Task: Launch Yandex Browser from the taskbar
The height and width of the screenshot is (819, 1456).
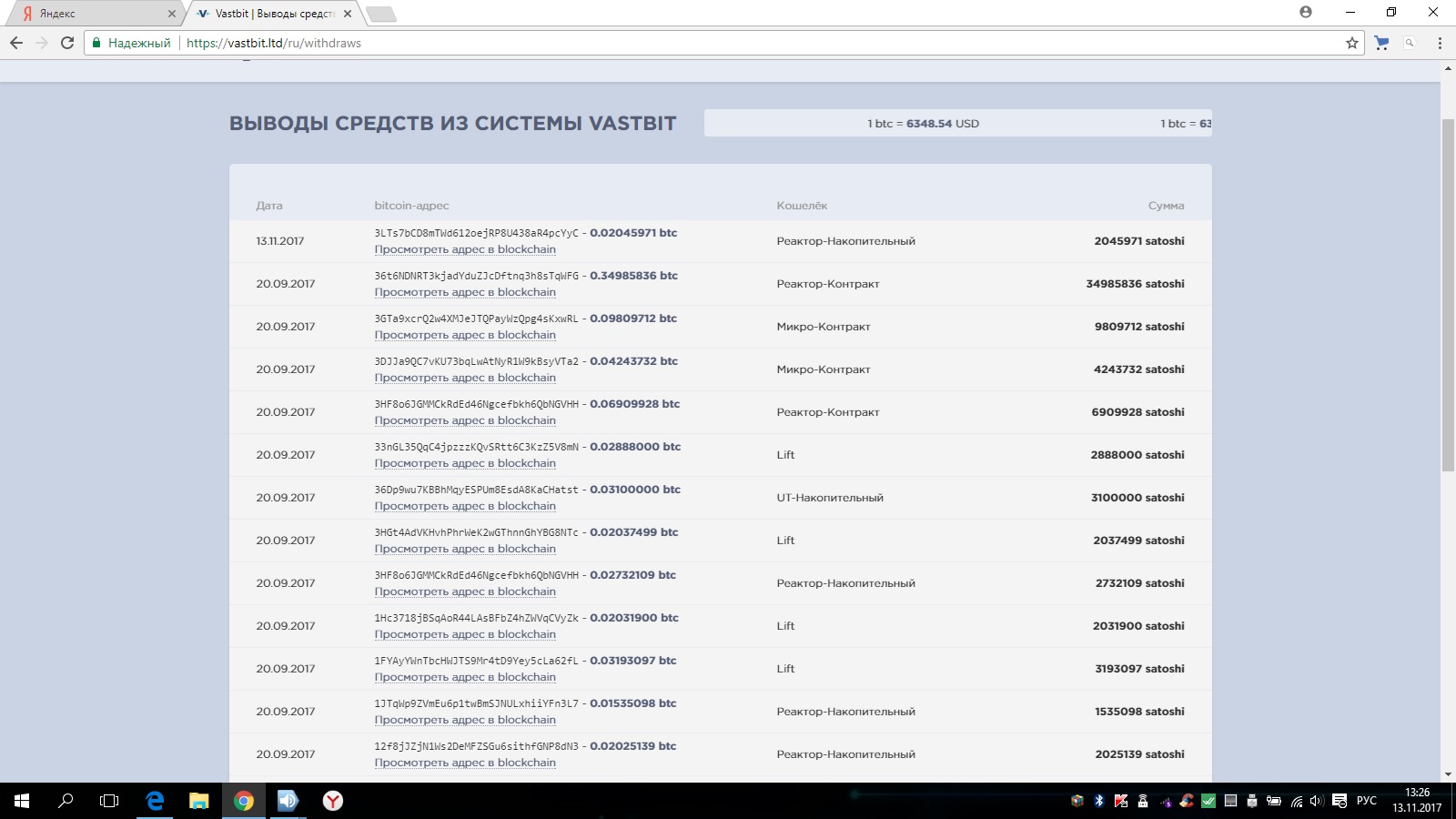Action: pyautogui.click(x=333, y=801)
